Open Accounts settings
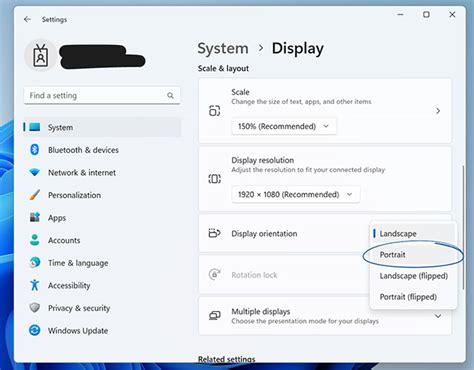Image resolution: width=474 pixels, height=370 pixels. 102,240
